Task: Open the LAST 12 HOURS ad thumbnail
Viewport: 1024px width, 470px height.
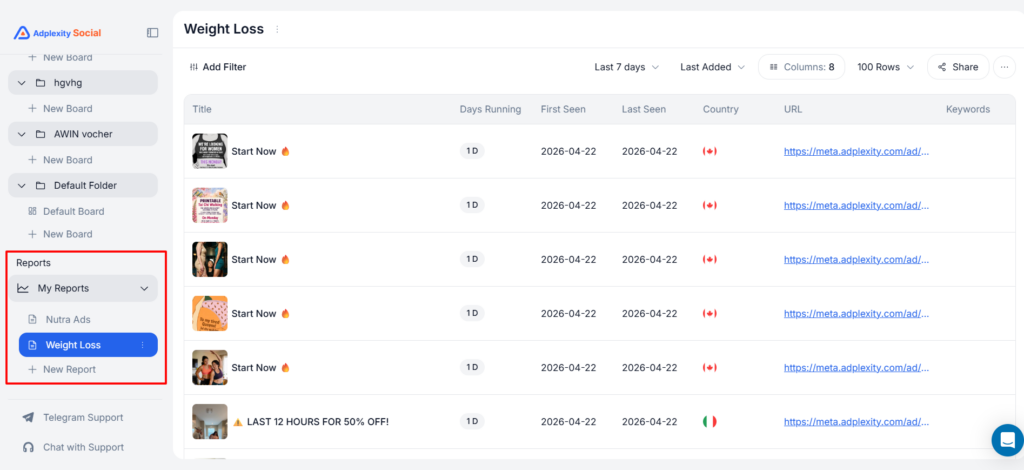Action: tap(210, 422)
